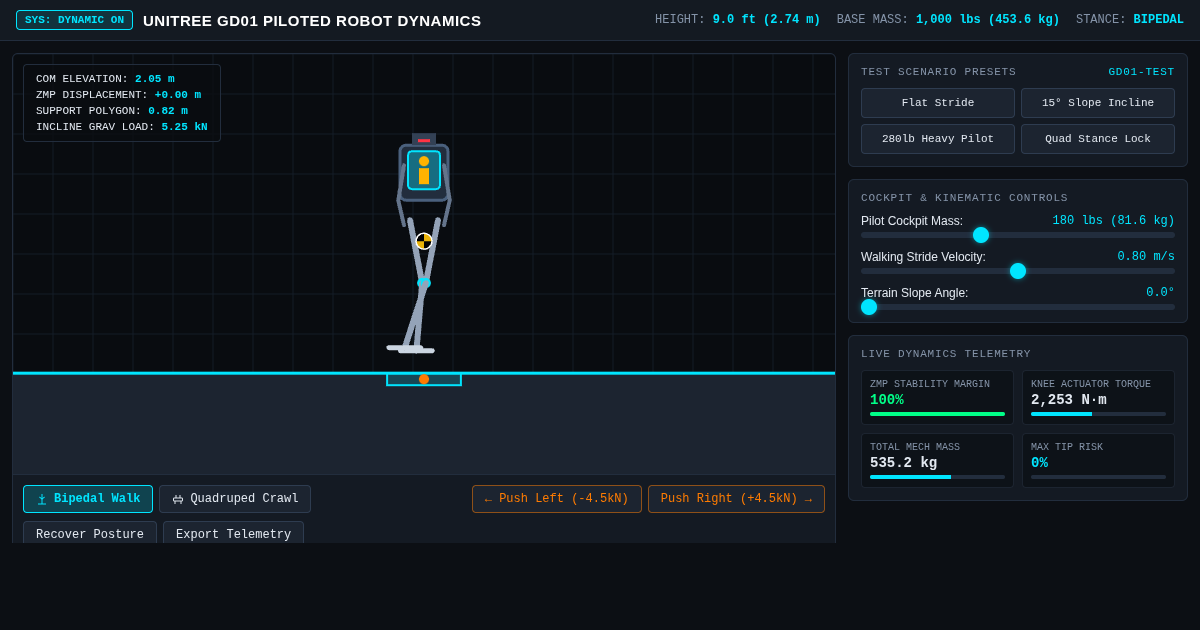Click the KNEE ACTUATOR TORQUE card
1200x630 pixels.
[1098, 398]
